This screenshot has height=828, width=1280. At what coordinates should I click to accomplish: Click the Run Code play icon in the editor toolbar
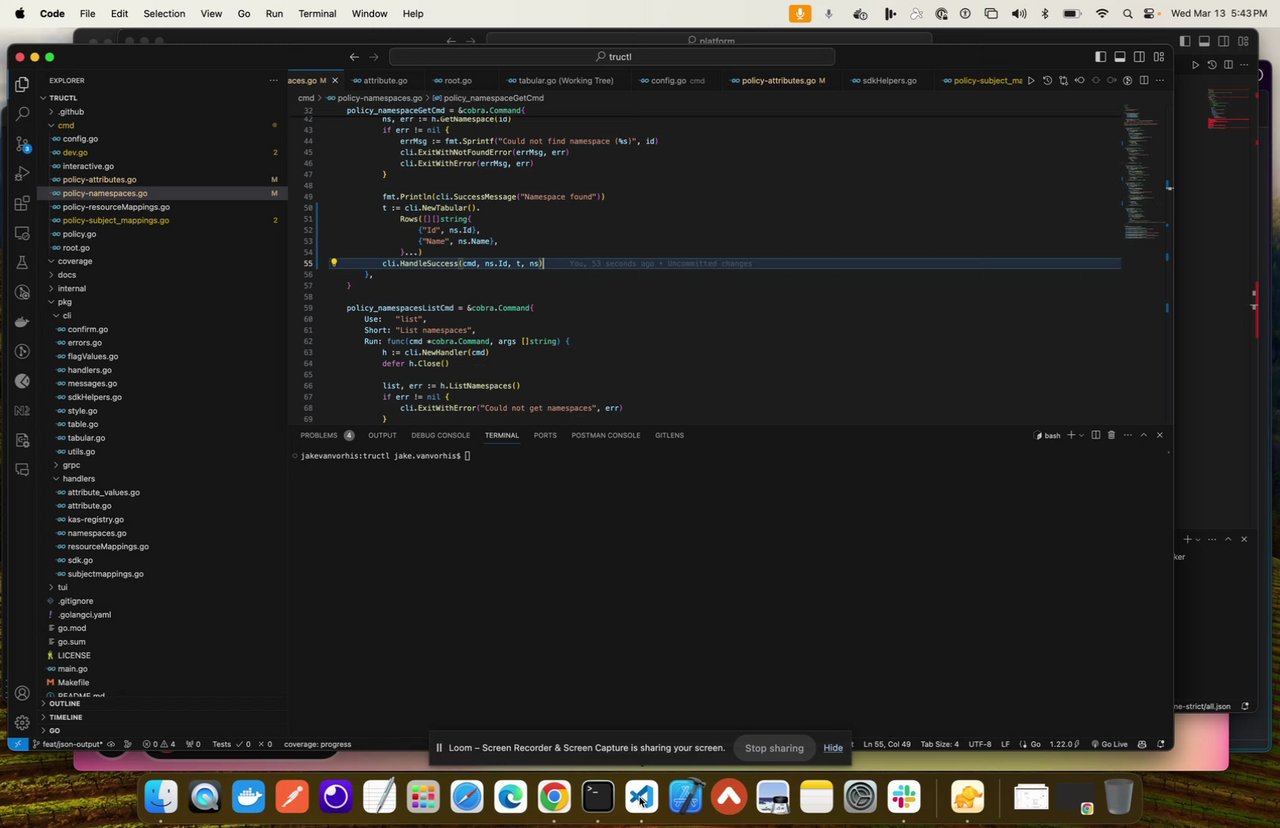pyautogui.click(x=1031, y=81)
